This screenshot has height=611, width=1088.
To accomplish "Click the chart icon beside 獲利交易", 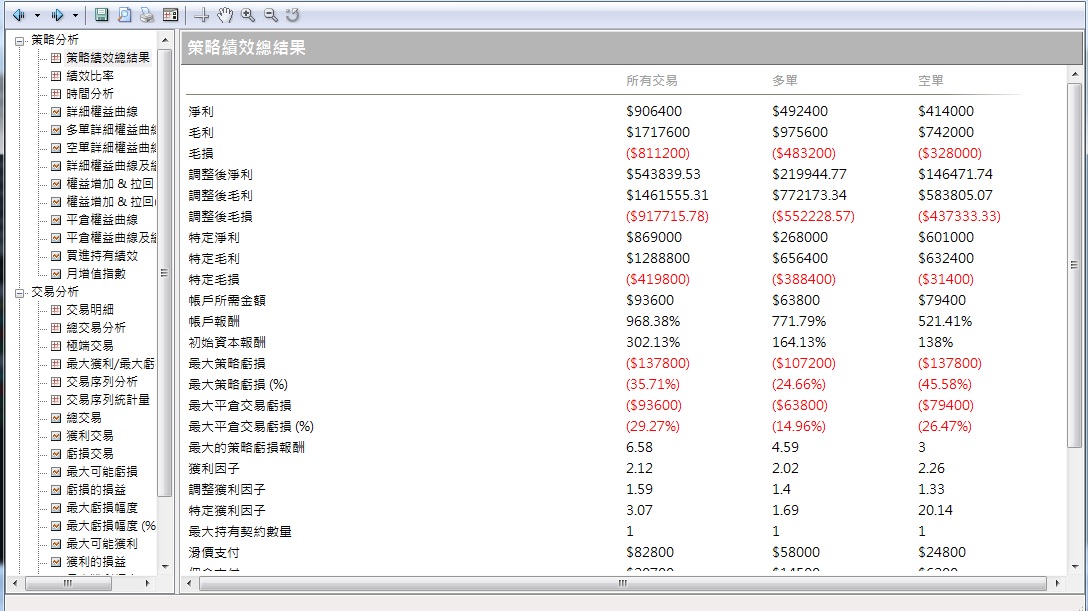I will point(56,436).
